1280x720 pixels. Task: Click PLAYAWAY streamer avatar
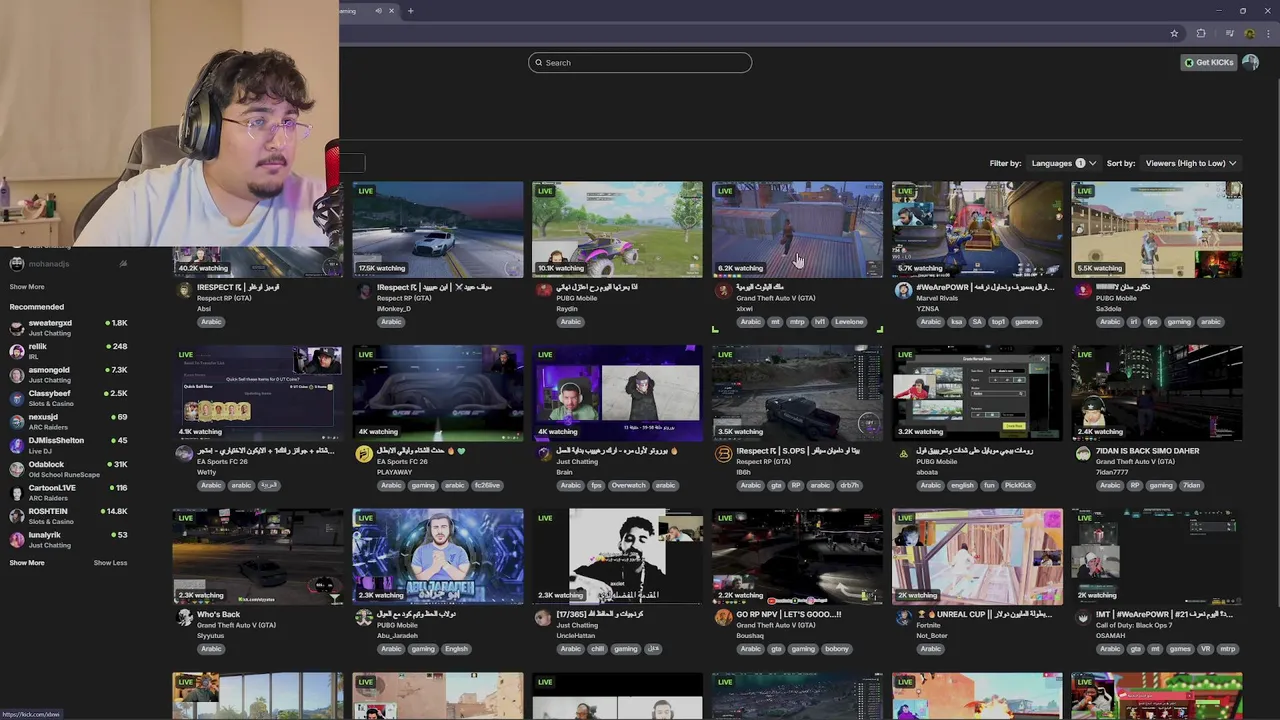(364, 454)
